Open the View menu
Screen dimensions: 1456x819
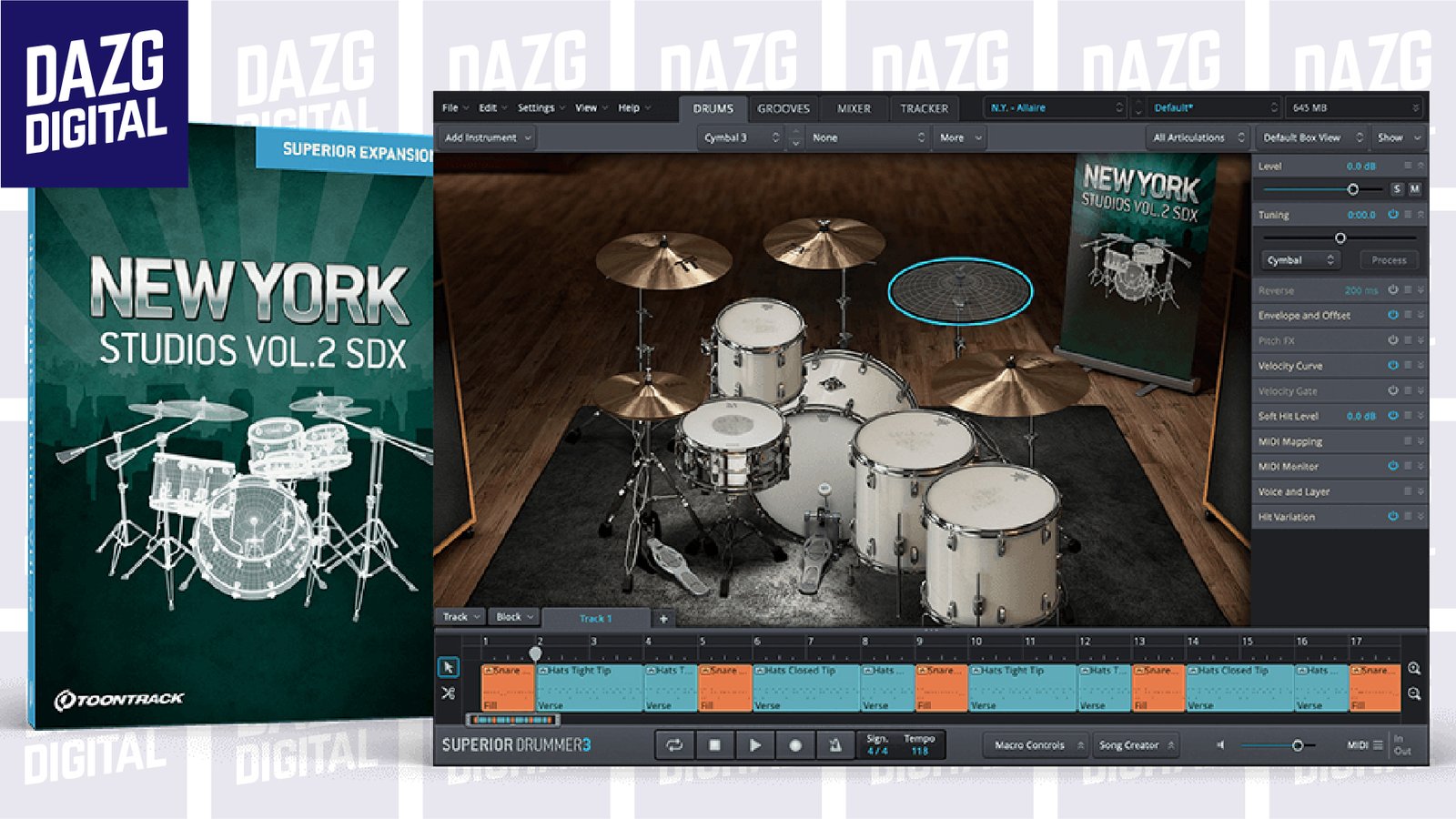click(x=591, y=108)
